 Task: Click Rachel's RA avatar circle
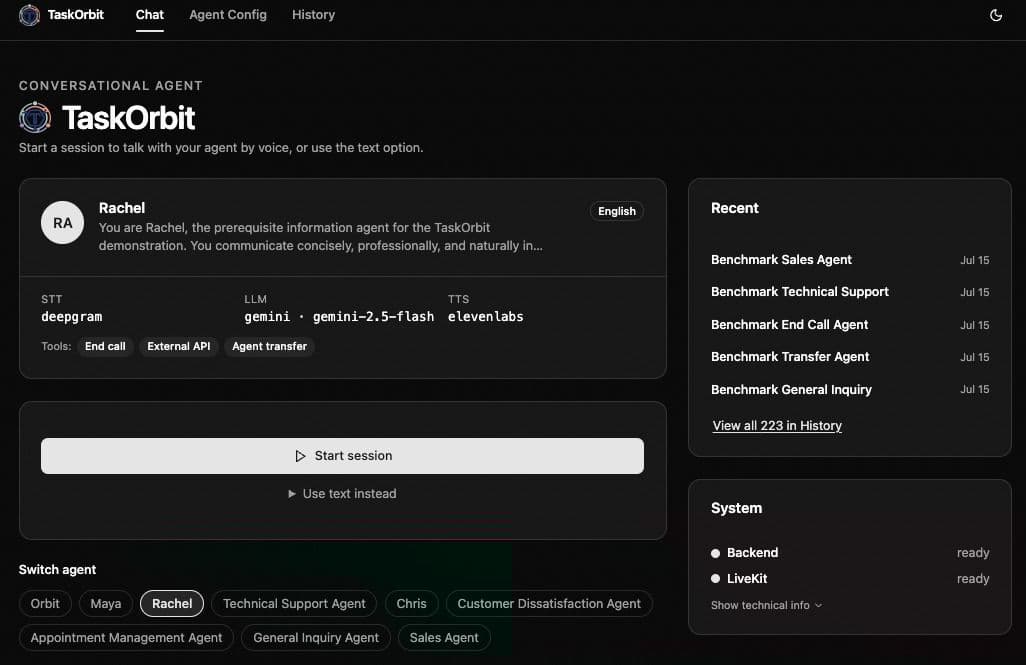point(62,223)
